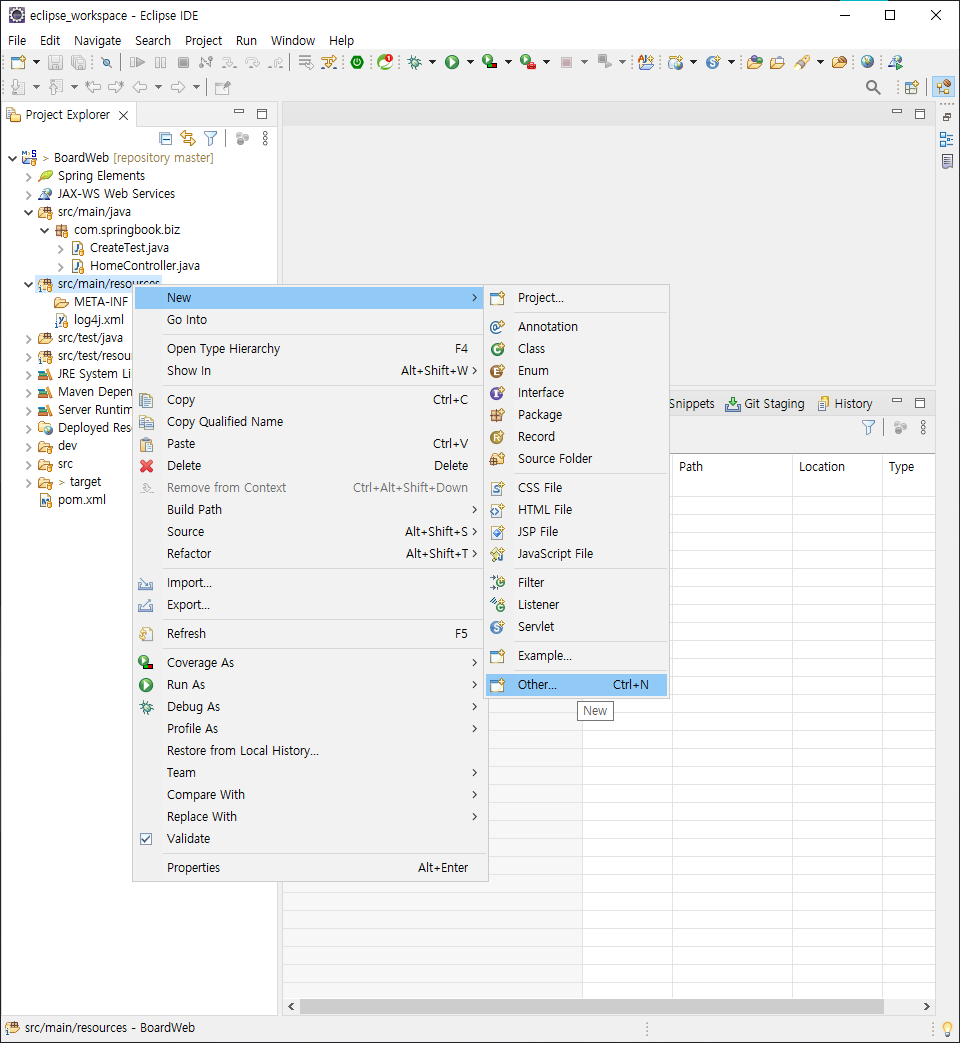
Task: Expand JAX-WS Web Services node
Action: [x=28, y=194]
